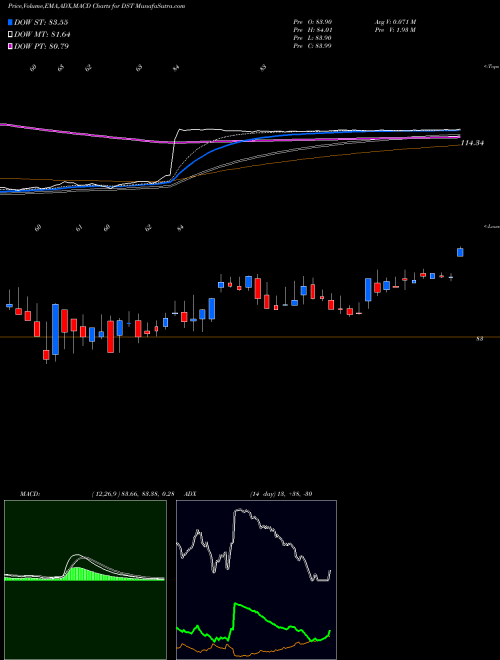Click the Pre H high price value
Screen dimensions: 500x660
313,30
